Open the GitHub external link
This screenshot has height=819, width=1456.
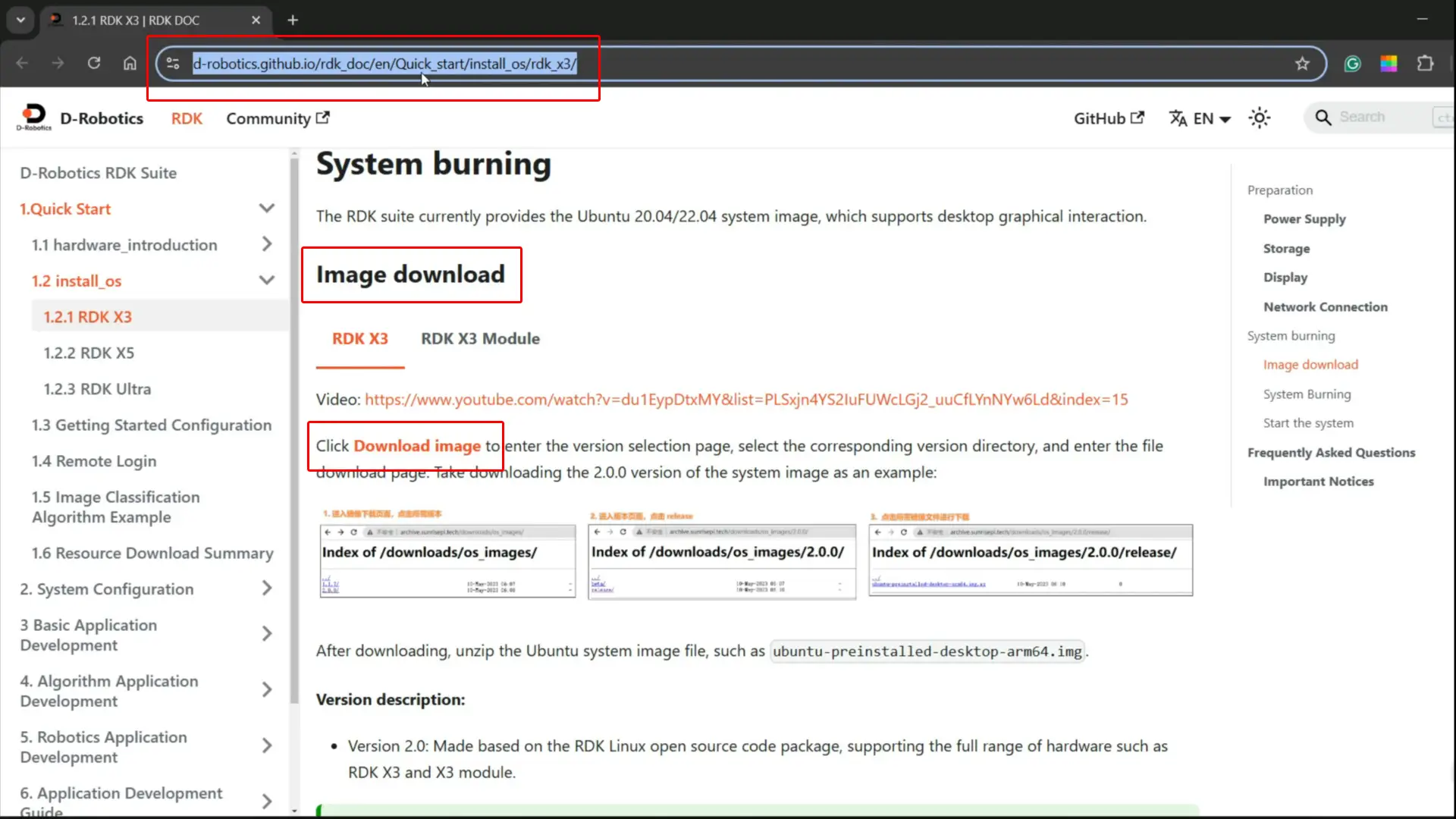point(1109,118)
